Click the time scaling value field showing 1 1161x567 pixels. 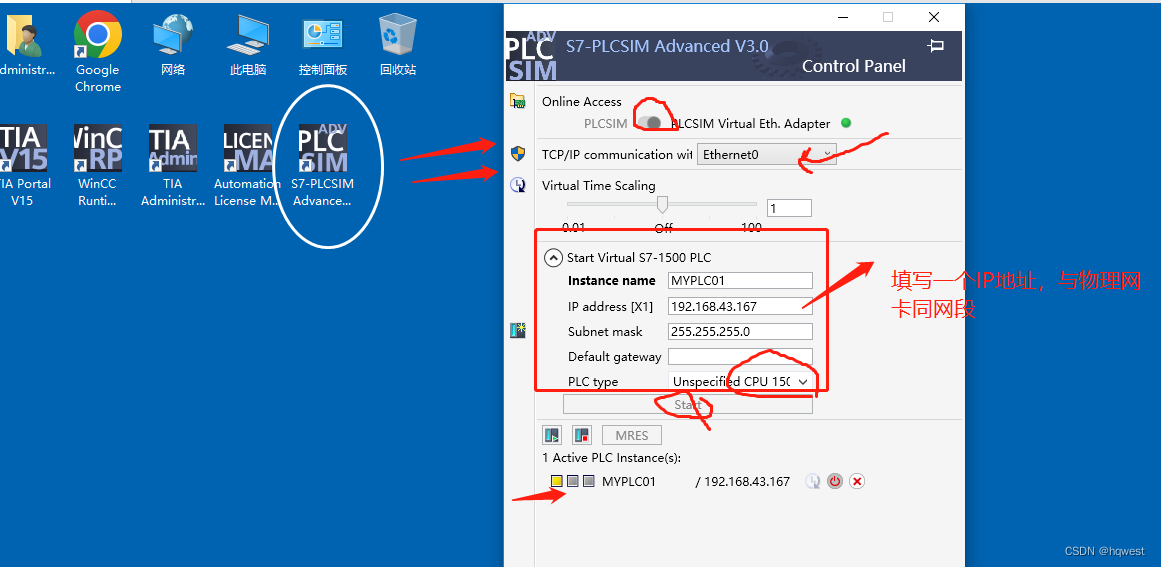tap(789, 208)
